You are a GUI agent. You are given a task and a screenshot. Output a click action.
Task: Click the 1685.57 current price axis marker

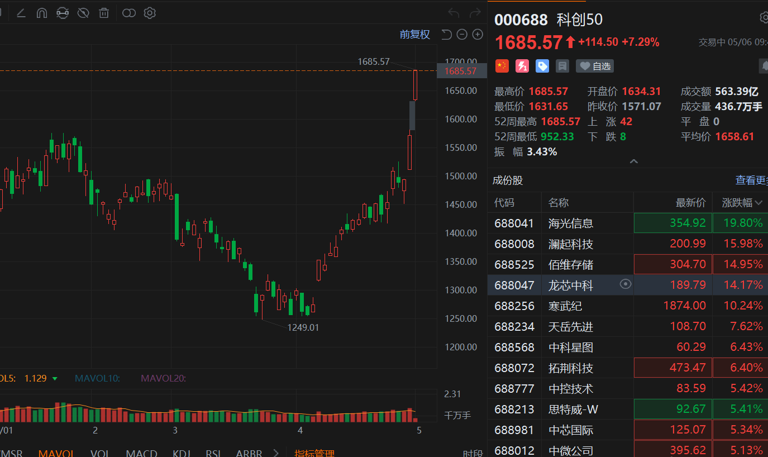[x=461, y=71]
